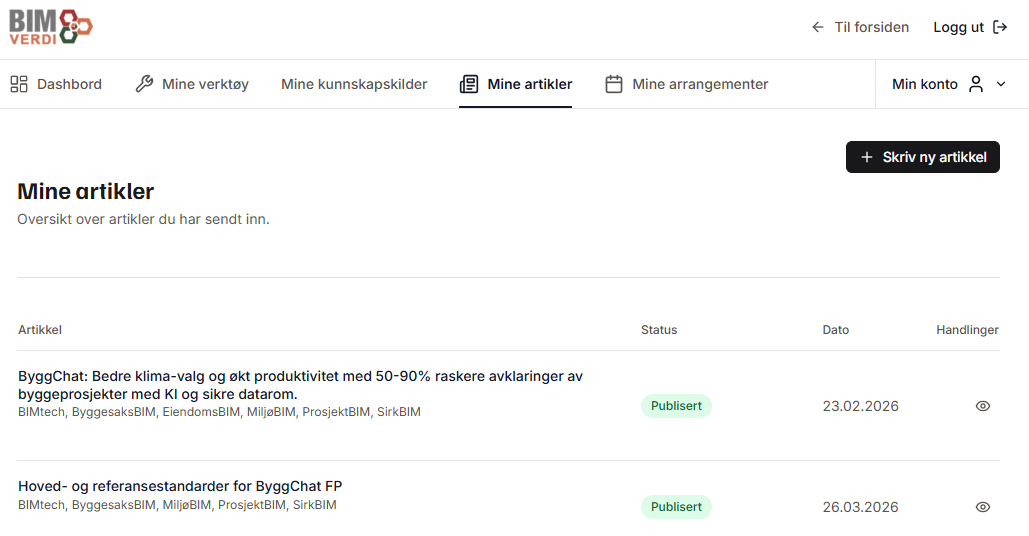
Task: Follow the Til forsiden link
Action: (x=860, y=27)
